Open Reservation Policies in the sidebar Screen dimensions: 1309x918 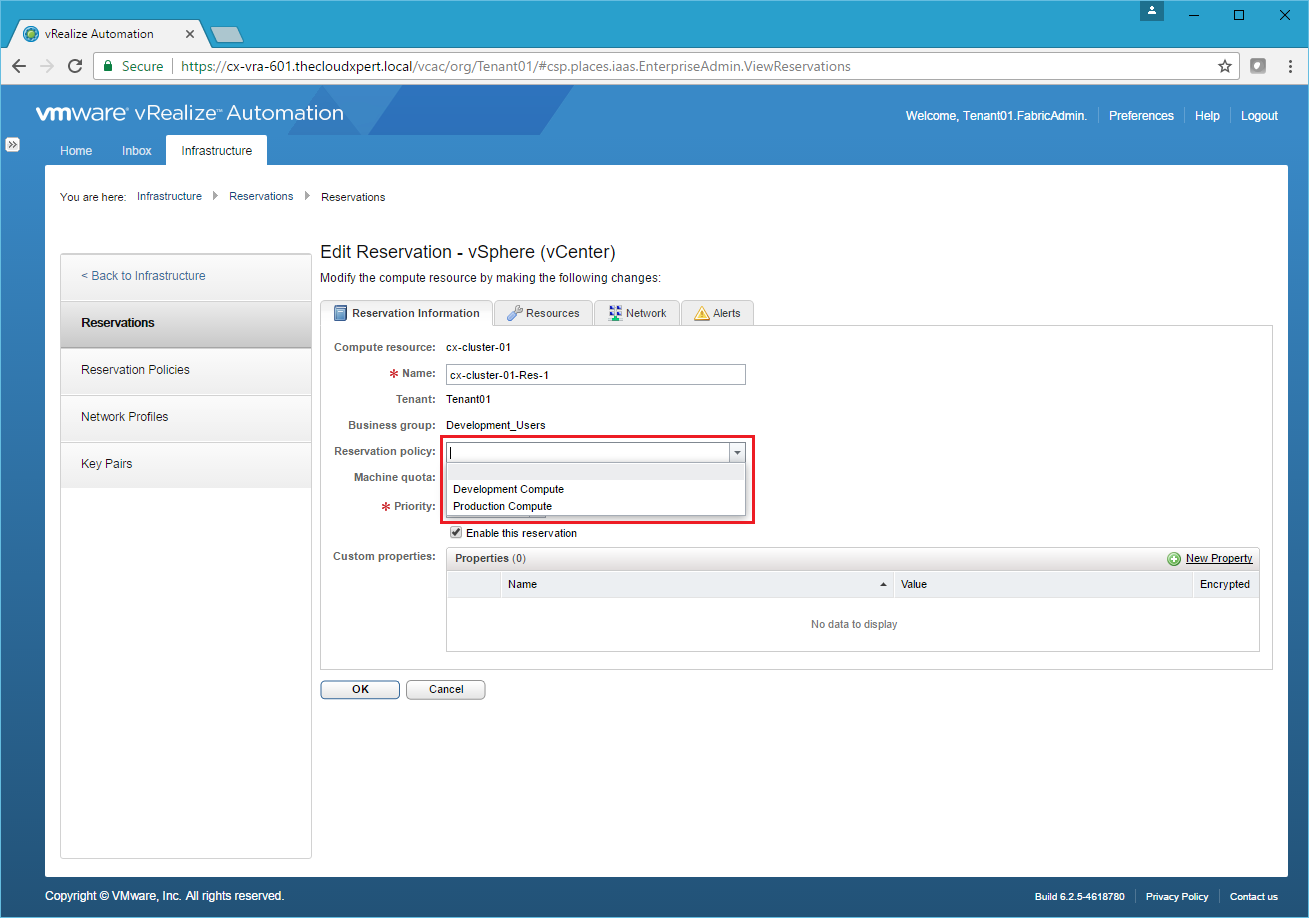coord(135,370)
